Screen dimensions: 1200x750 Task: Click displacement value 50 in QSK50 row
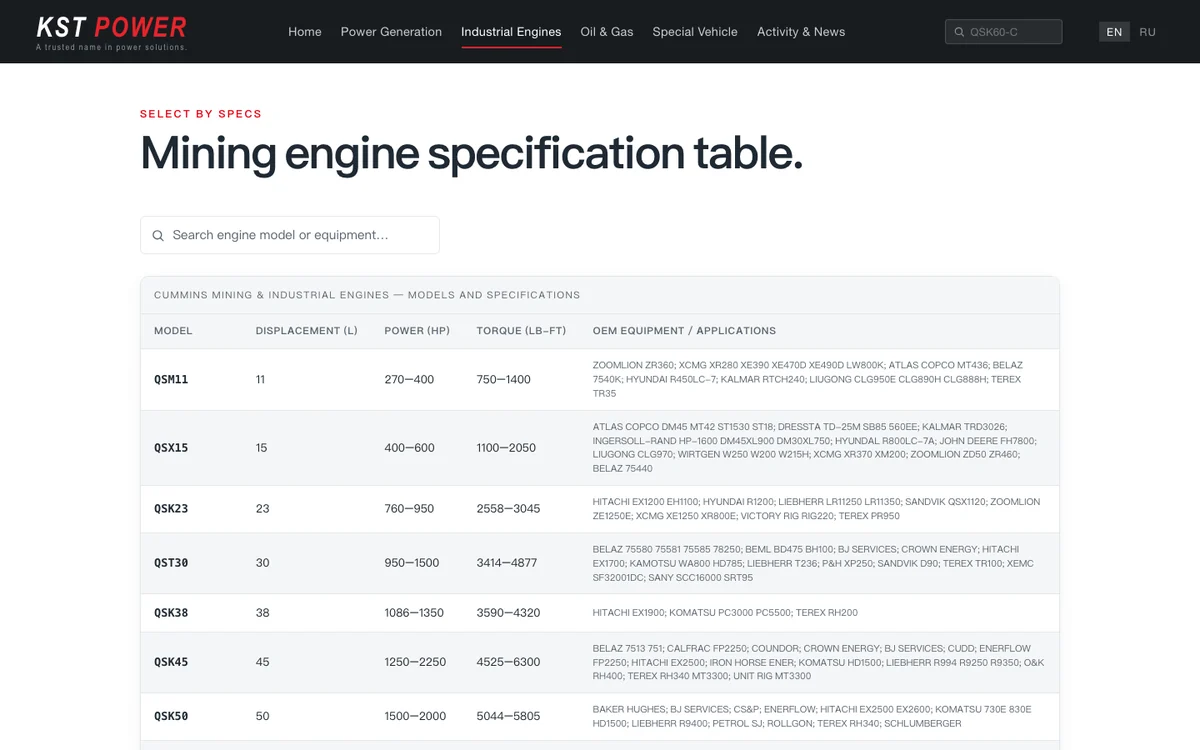point(262,716)
